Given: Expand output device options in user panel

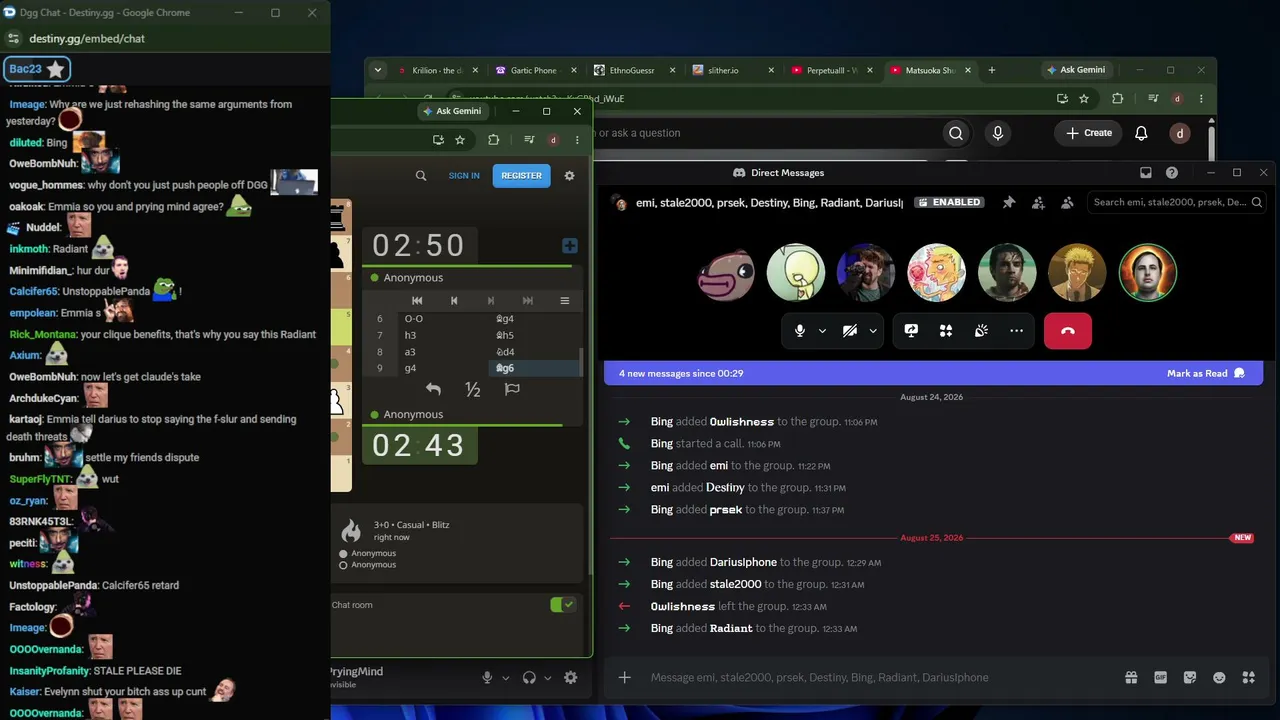Looking at the screenshot, I should tap(547, 677).
